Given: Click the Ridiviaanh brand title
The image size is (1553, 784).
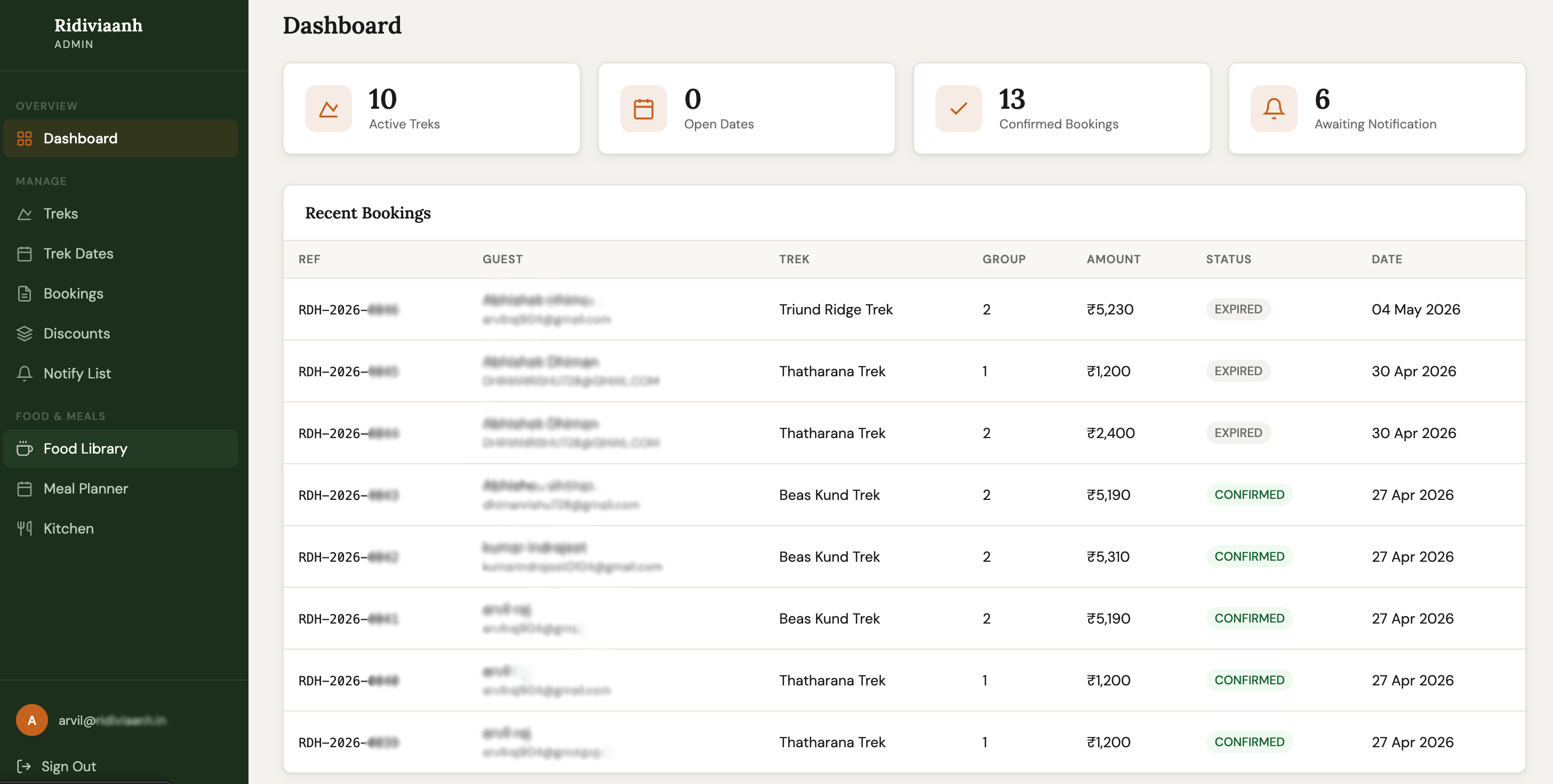Looking at the screenshot, I should [x=98, y=25].
